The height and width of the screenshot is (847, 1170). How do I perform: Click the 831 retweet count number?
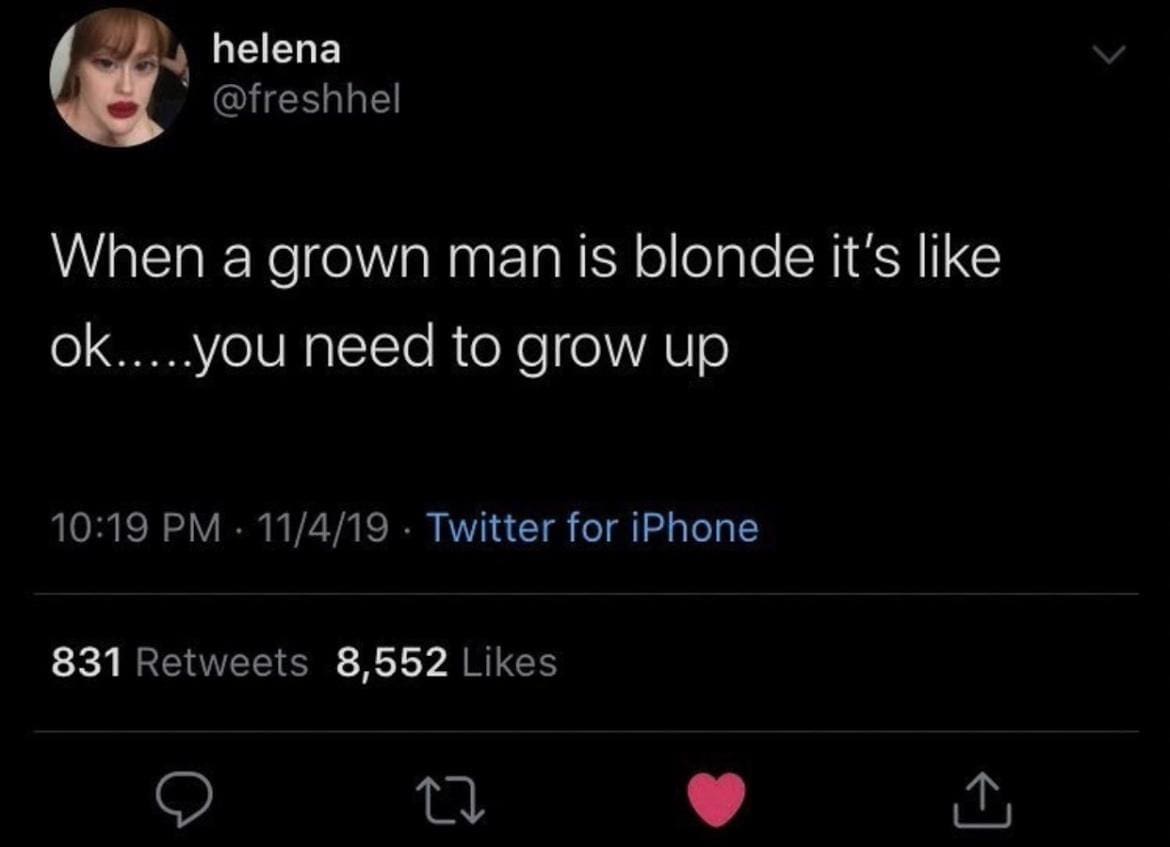[86, 662]
